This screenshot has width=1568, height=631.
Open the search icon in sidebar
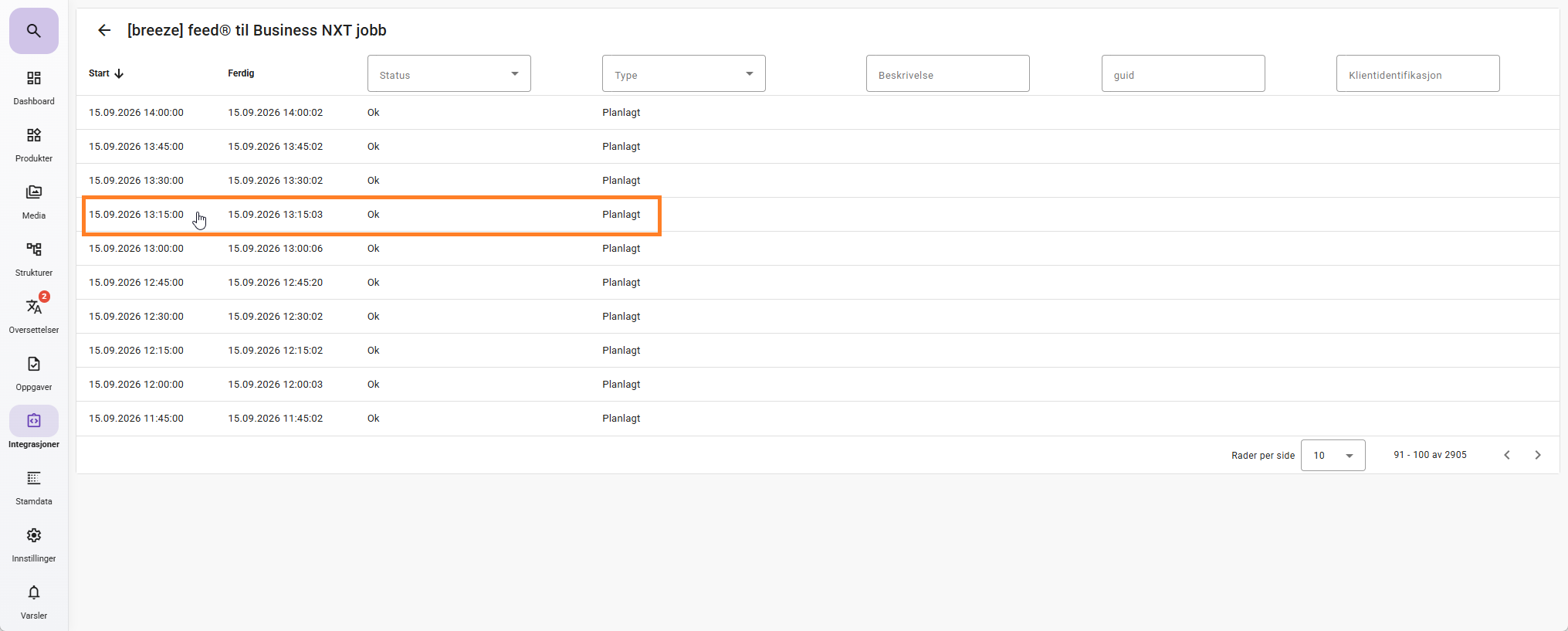click(x=34, y=31)
